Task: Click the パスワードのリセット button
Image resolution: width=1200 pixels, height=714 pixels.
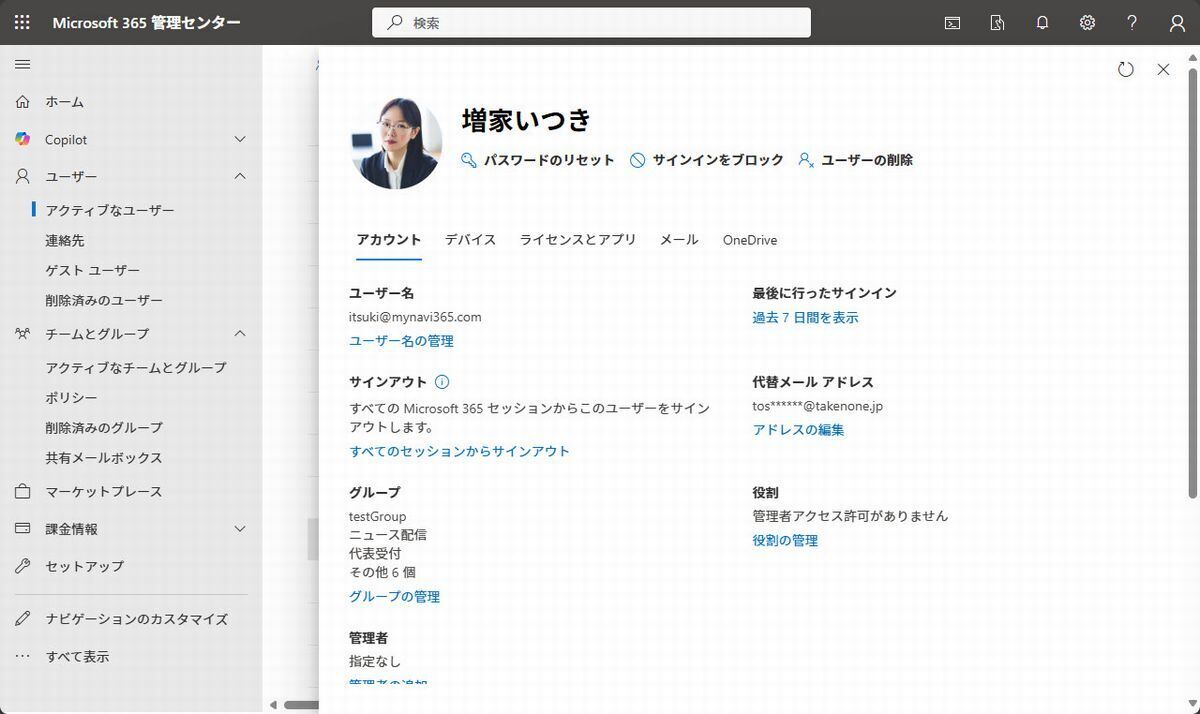Action: [x=537, y=160]
